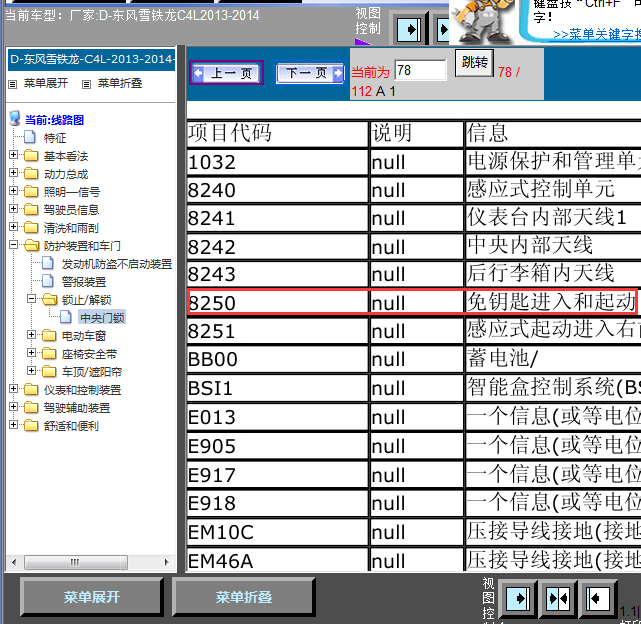The image size is (641, 624).
Task: Click the small 菜单折叠 icon in sidebar header
Action: pyautogui.click(x=85, y=84)
